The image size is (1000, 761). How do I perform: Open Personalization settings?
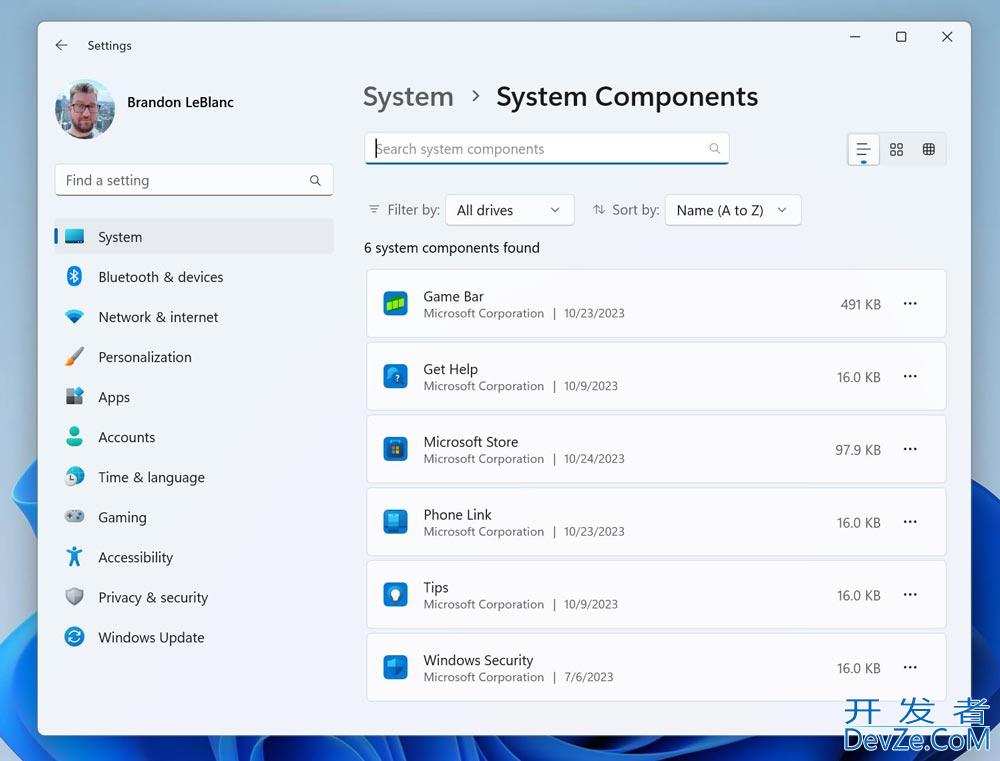click(194, 357)
